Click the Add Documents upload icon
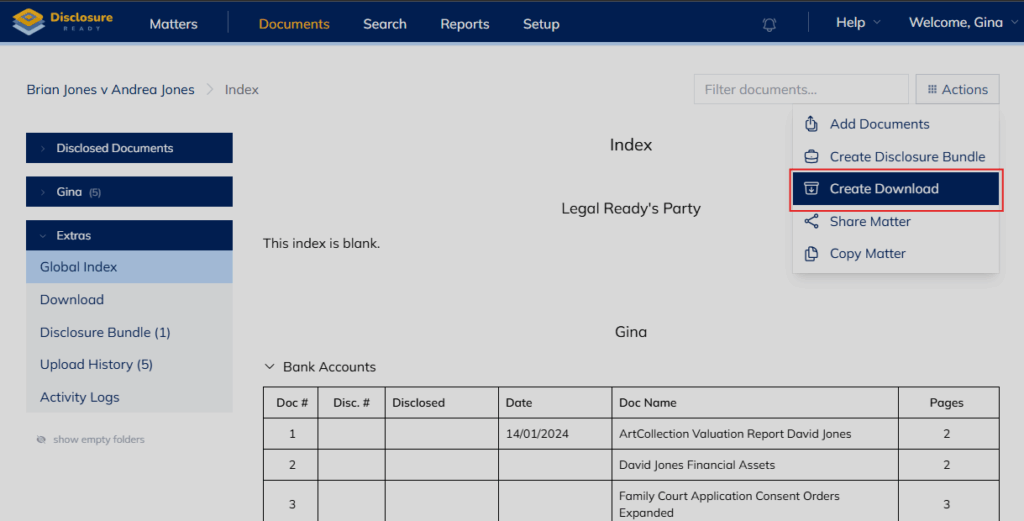Image resolution: width=1024 pixels, height=521 pixels. pyautogui.click(x=812, y=124)
